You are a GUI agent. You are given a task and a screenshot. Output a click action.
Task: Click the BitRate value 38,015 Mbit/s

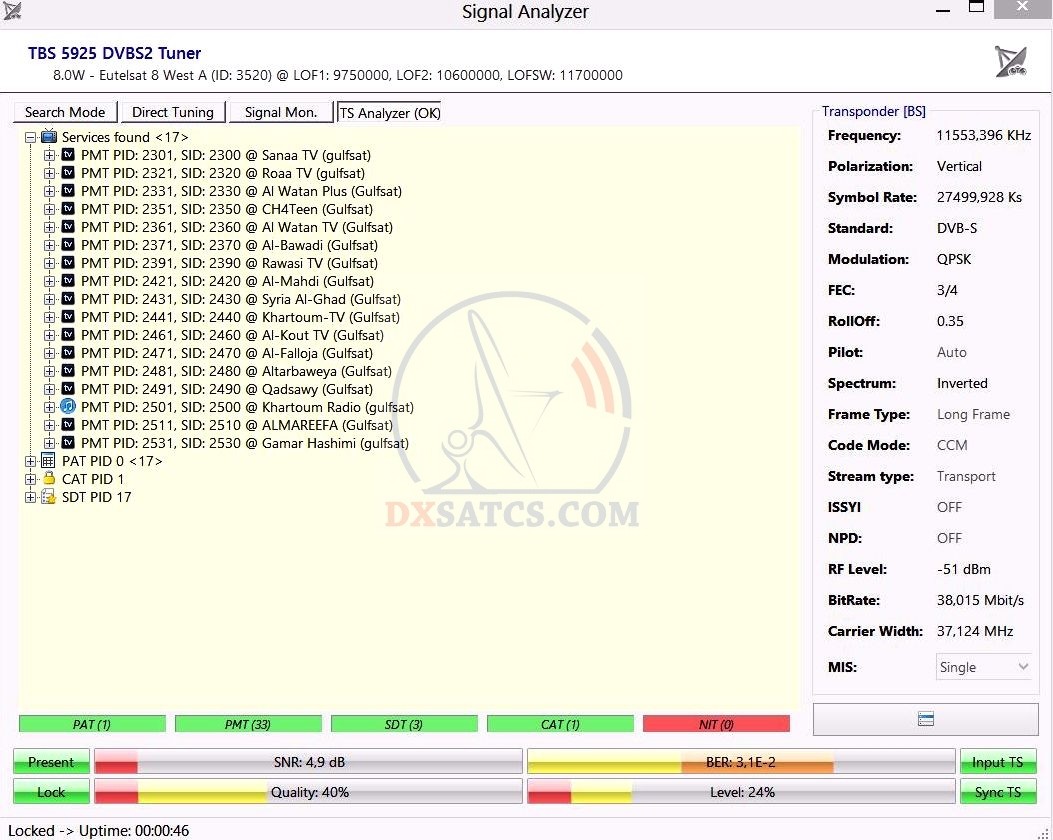(980, 600)
